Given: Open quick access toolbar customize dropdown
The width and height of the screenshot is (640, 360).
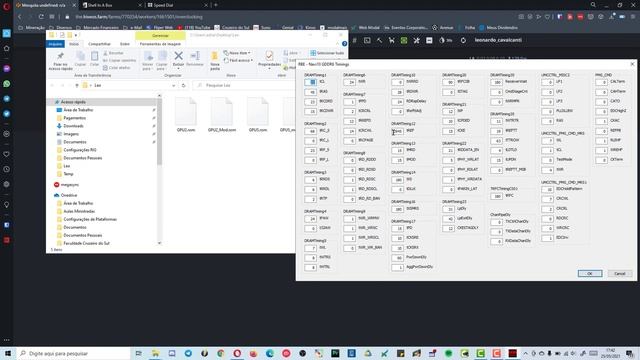Looking at the screenshot, I should point(76,35).
